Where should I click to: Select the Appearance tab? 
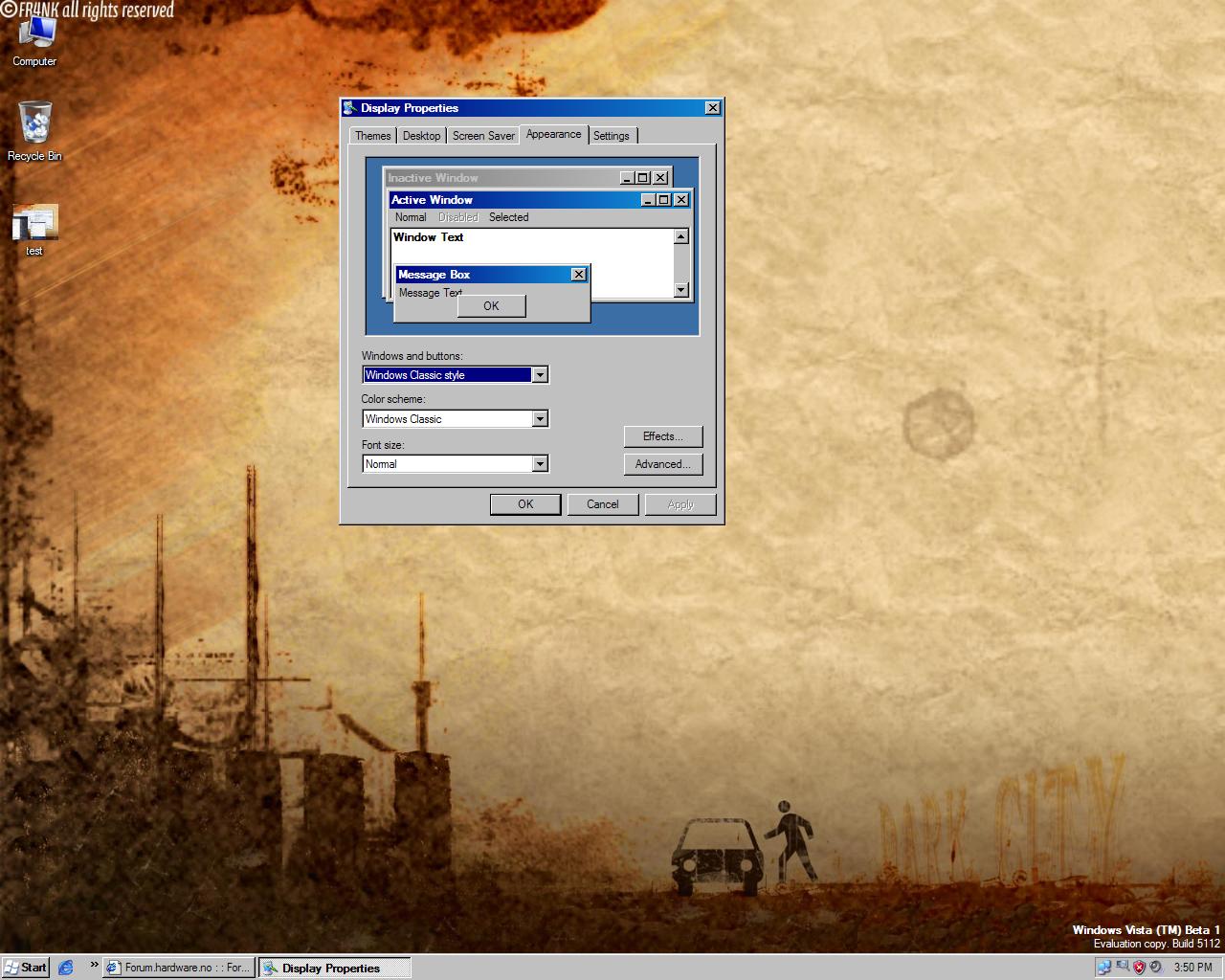553,134
